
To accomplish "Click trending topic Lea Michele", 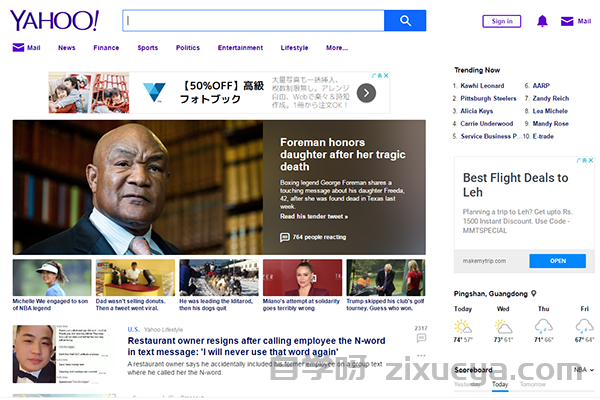I will 550,111.
